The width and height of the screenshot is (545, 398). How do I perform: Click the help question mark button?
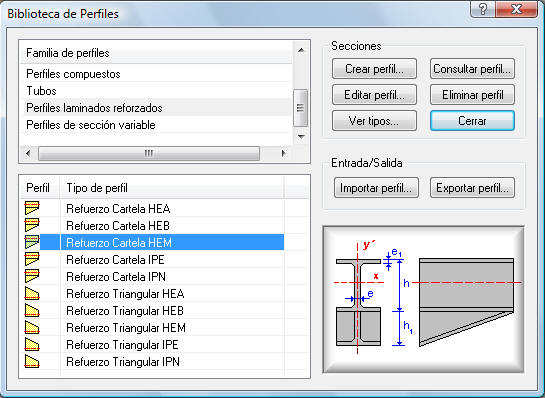pos(483,9)
